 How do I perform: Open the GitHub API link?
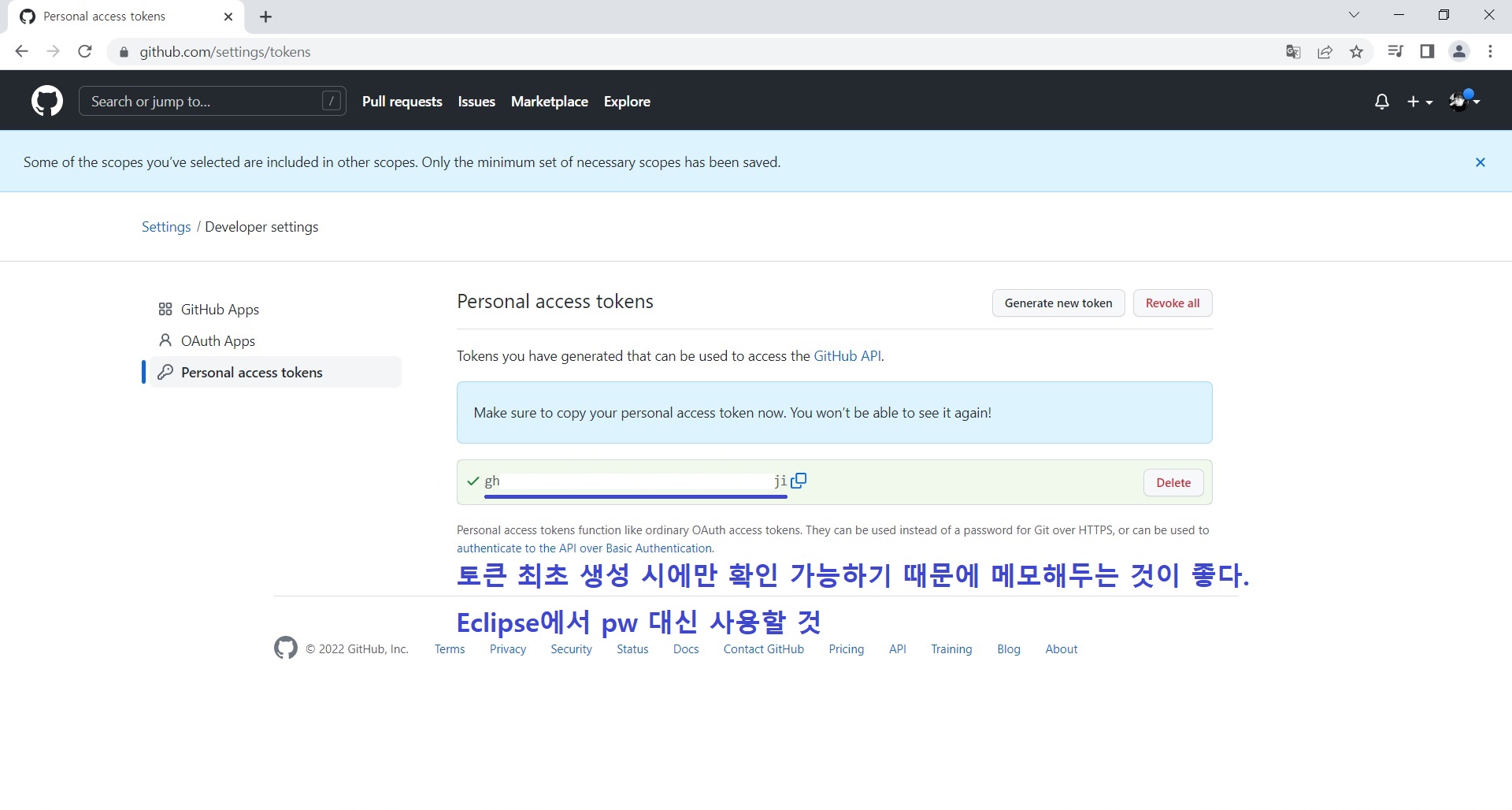pos(847,356)
